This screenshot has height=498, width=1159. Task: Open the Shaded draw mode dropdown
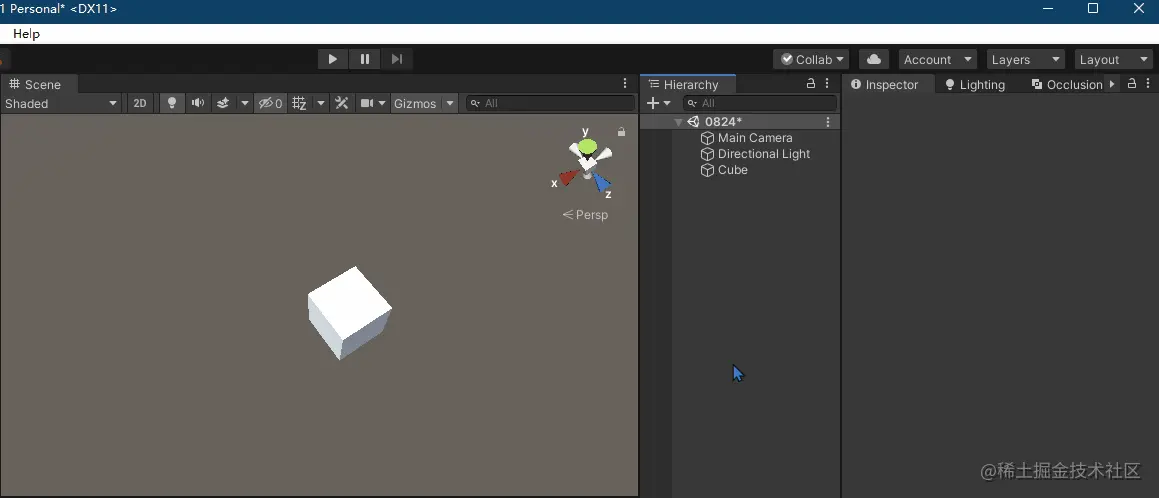tap(61, 103)
